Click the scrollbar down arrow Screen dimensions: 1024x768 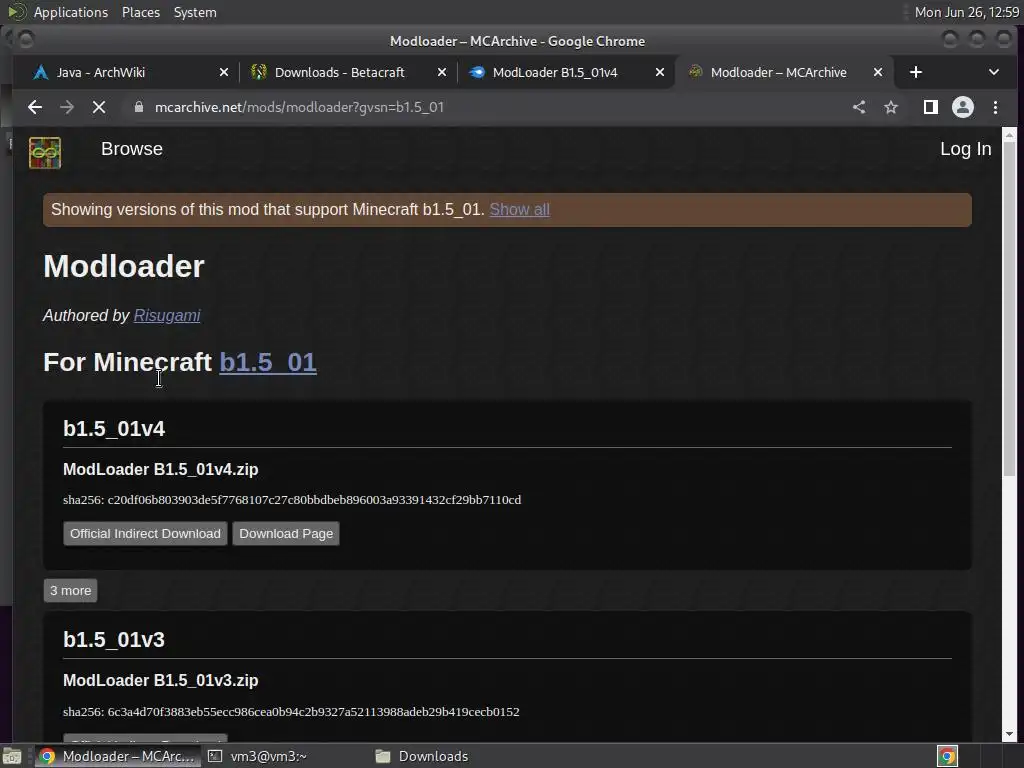(x=1009, y=734)
